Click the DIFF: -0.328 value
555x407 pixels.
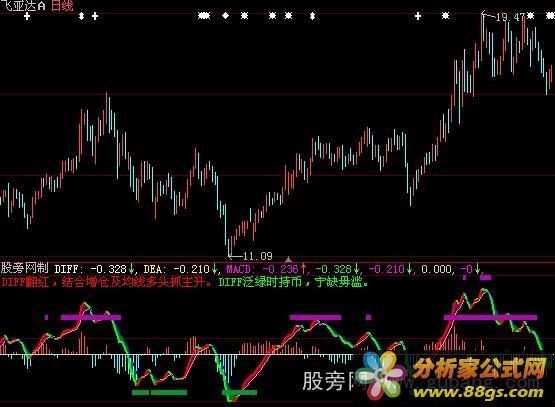click(x=90, y=269)
